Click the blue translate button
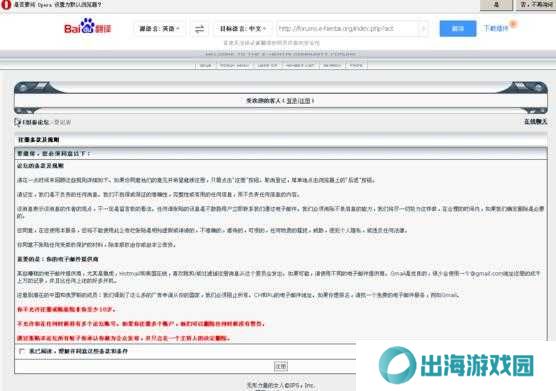 tap(458, 28)
